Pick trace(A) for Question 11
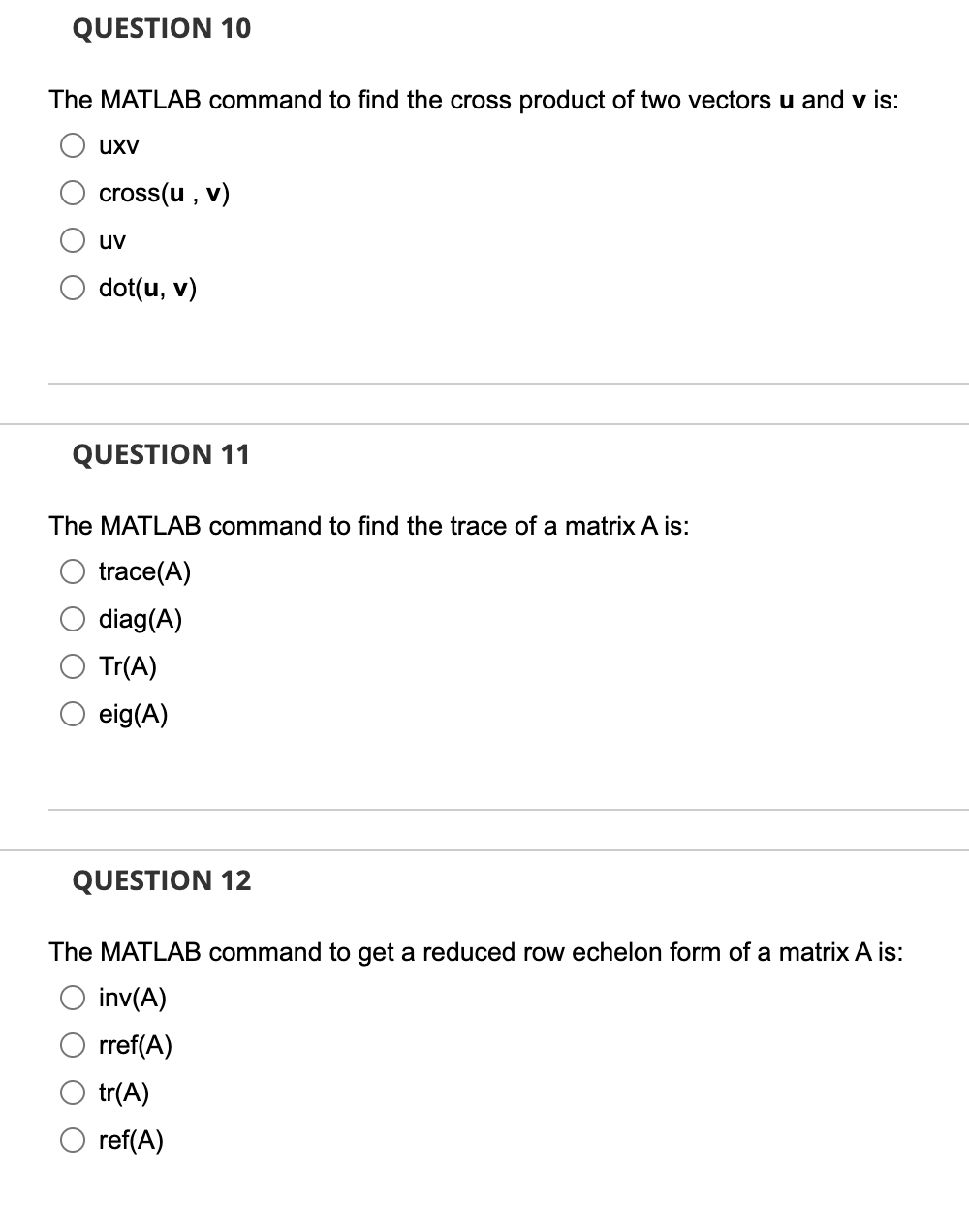This screenshot has height=1232, width=969. coord(73,571)
